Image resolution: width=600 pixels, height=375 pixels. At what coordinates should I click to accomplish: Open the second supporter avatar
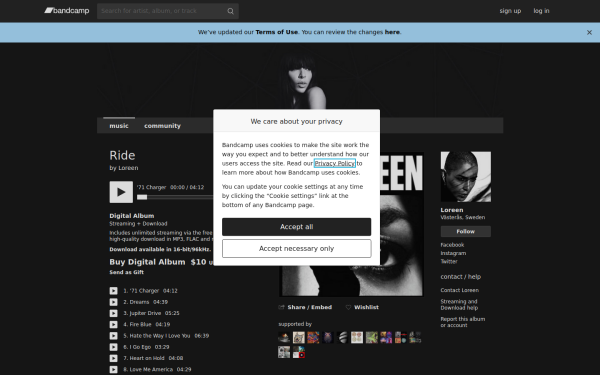tap(298, 338)
